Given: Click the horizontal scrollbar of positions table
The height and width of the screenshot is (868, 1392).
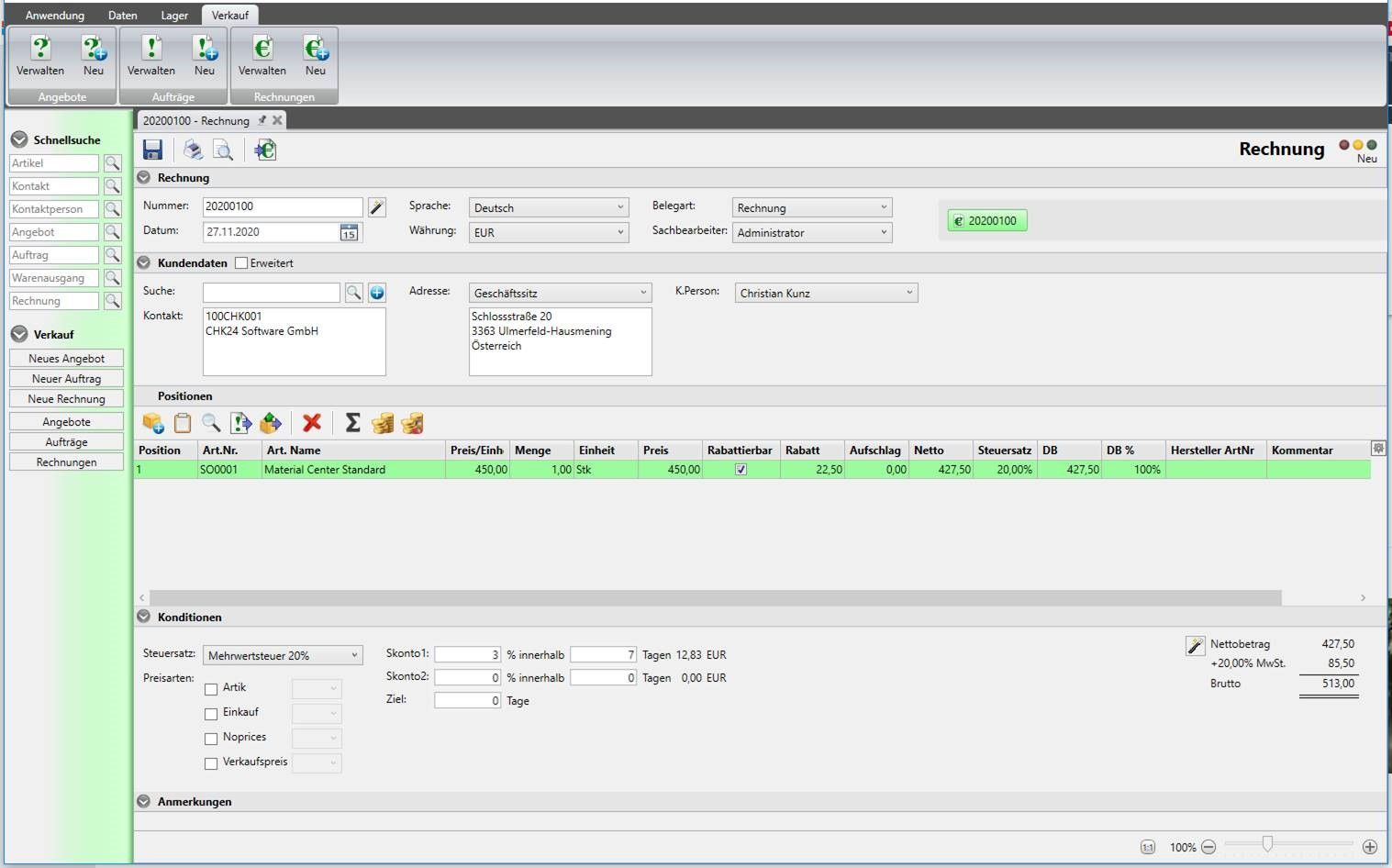Looking at the screenshot, I should point(716,597).
